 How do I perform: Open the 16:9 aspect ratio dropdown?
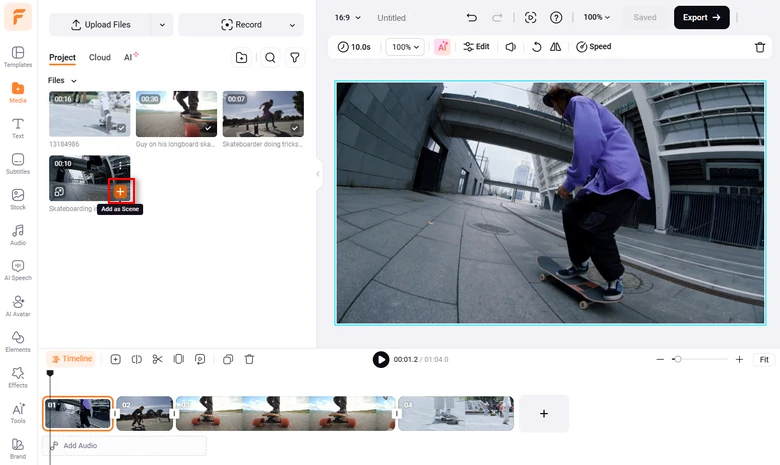pyautogui.click(x=347, y=18)
